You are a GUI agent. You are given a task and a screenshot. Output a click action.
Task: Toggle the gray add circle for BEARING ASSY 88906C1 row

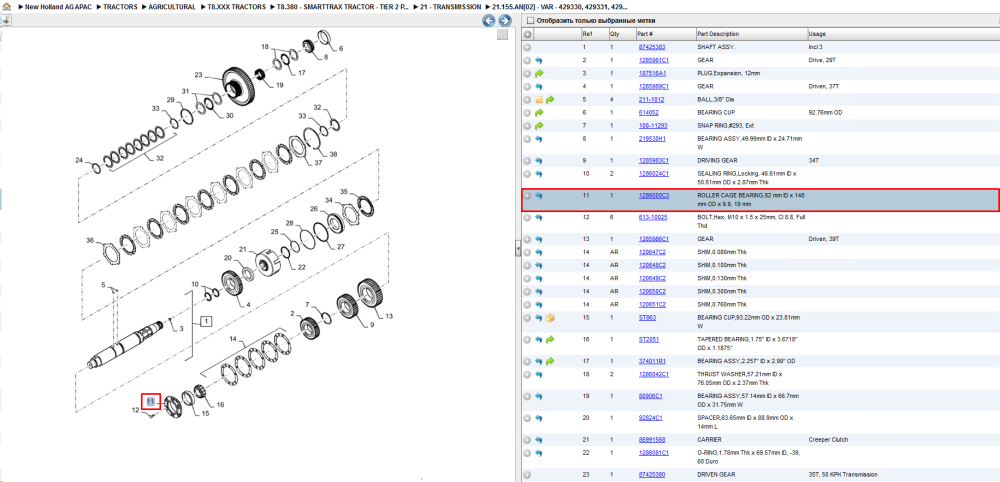click(x=527, y=396)
